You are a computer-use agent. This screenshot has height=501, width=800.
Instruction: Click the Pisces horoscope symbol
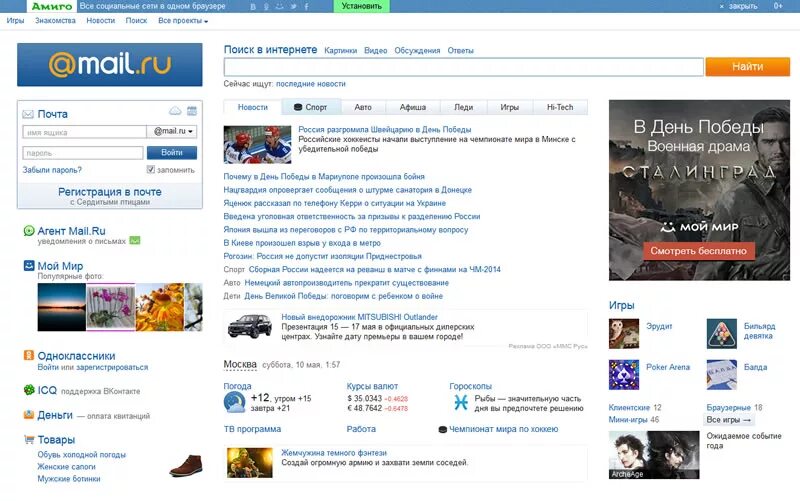pos(461,403)
